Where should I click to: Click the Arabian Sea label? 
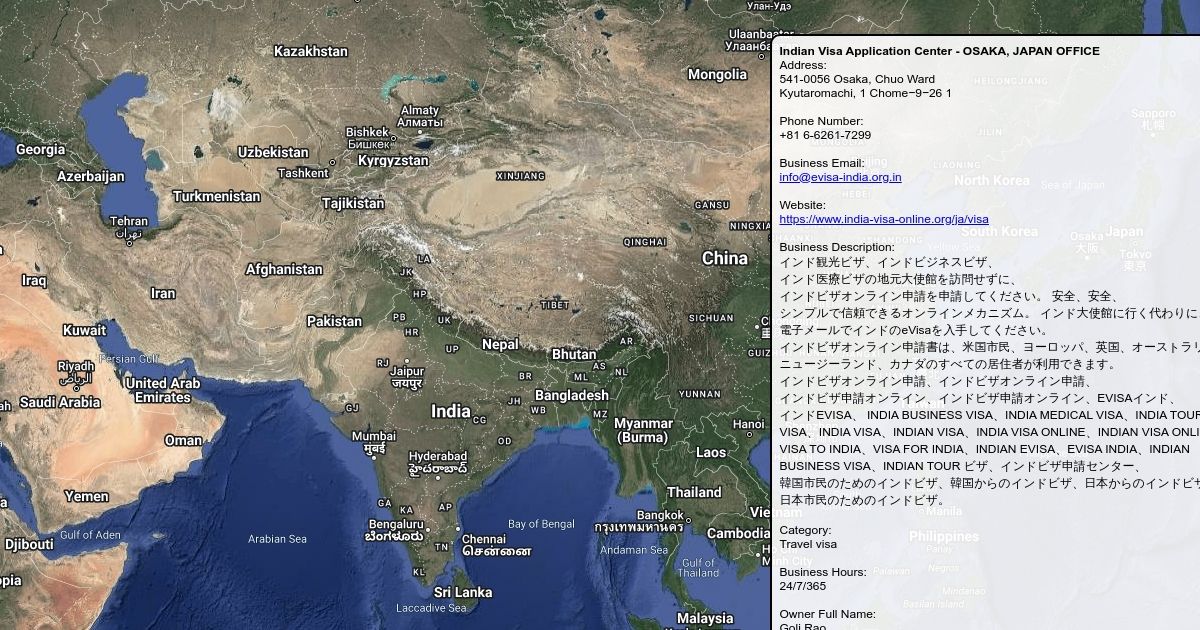277,539
